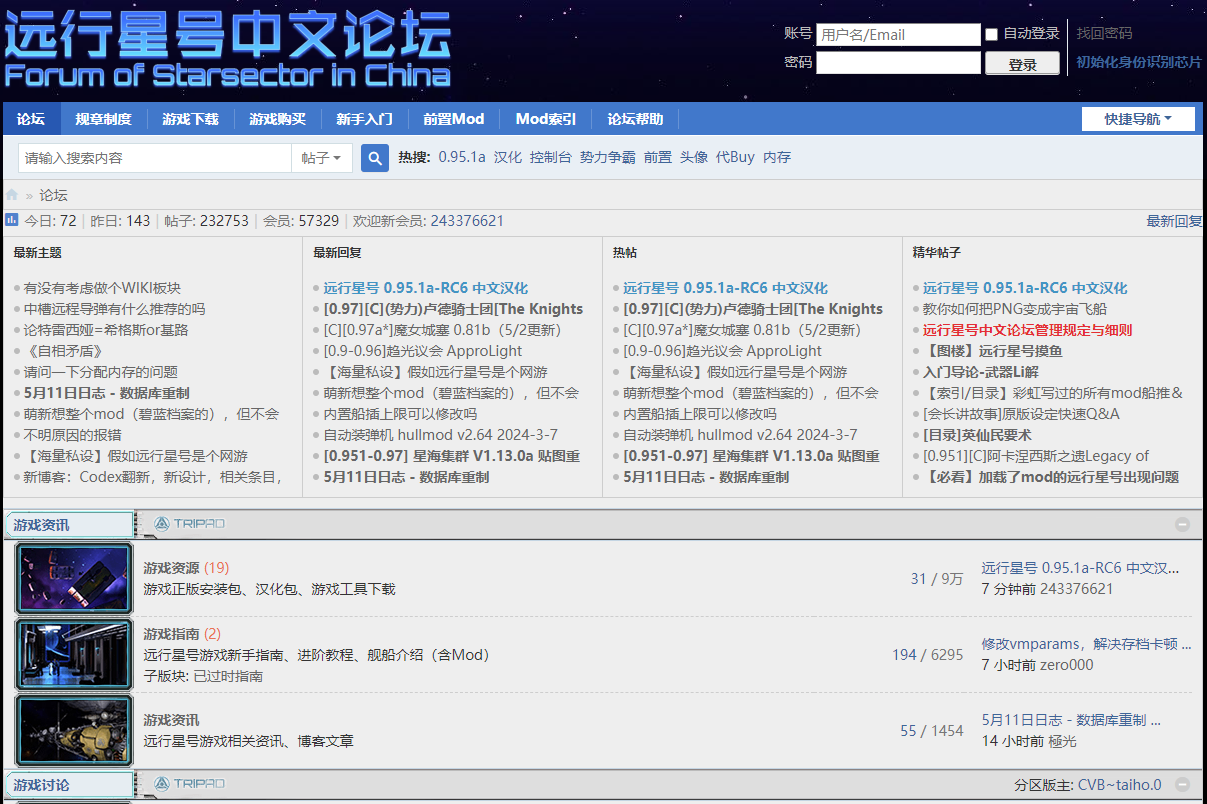The width and height of the screenshot is (1207, 804).
Task: Click the 游戏资讯 section header label
Action: point(42,525)
